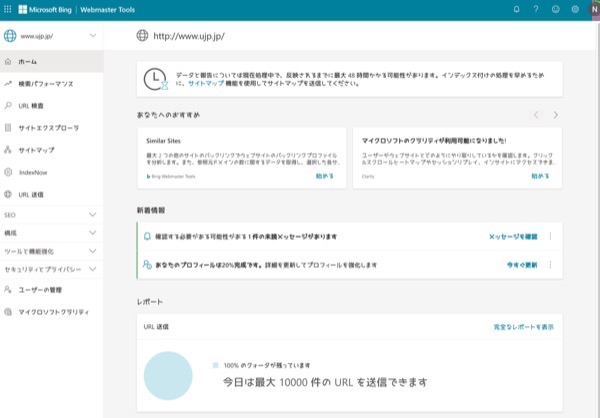Image resolution: width=600 pixels, height=418 pixels.
Task: Click the profile icon in profile completion row
Action: point(147,265)
